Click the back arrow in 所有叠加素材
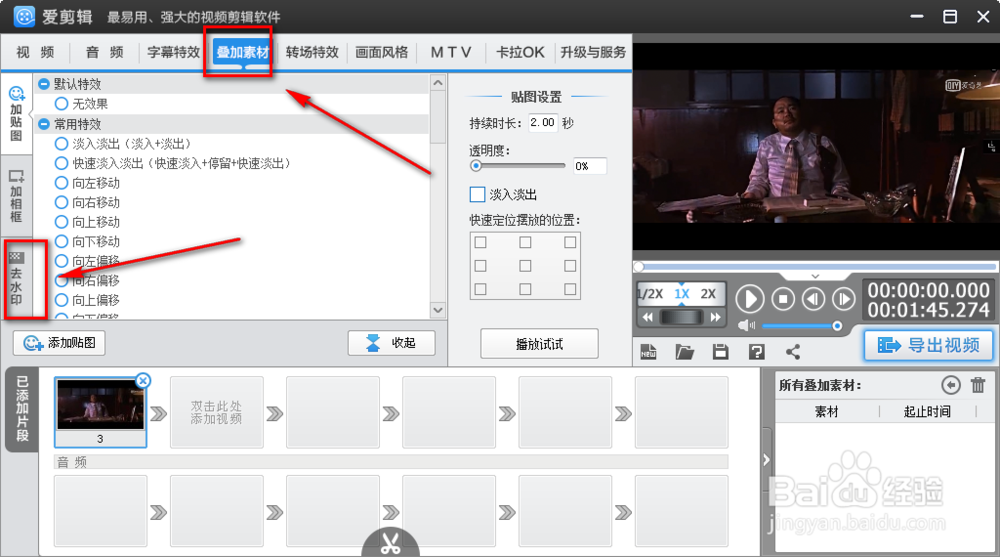1000x557 pixels. [951, 385]
